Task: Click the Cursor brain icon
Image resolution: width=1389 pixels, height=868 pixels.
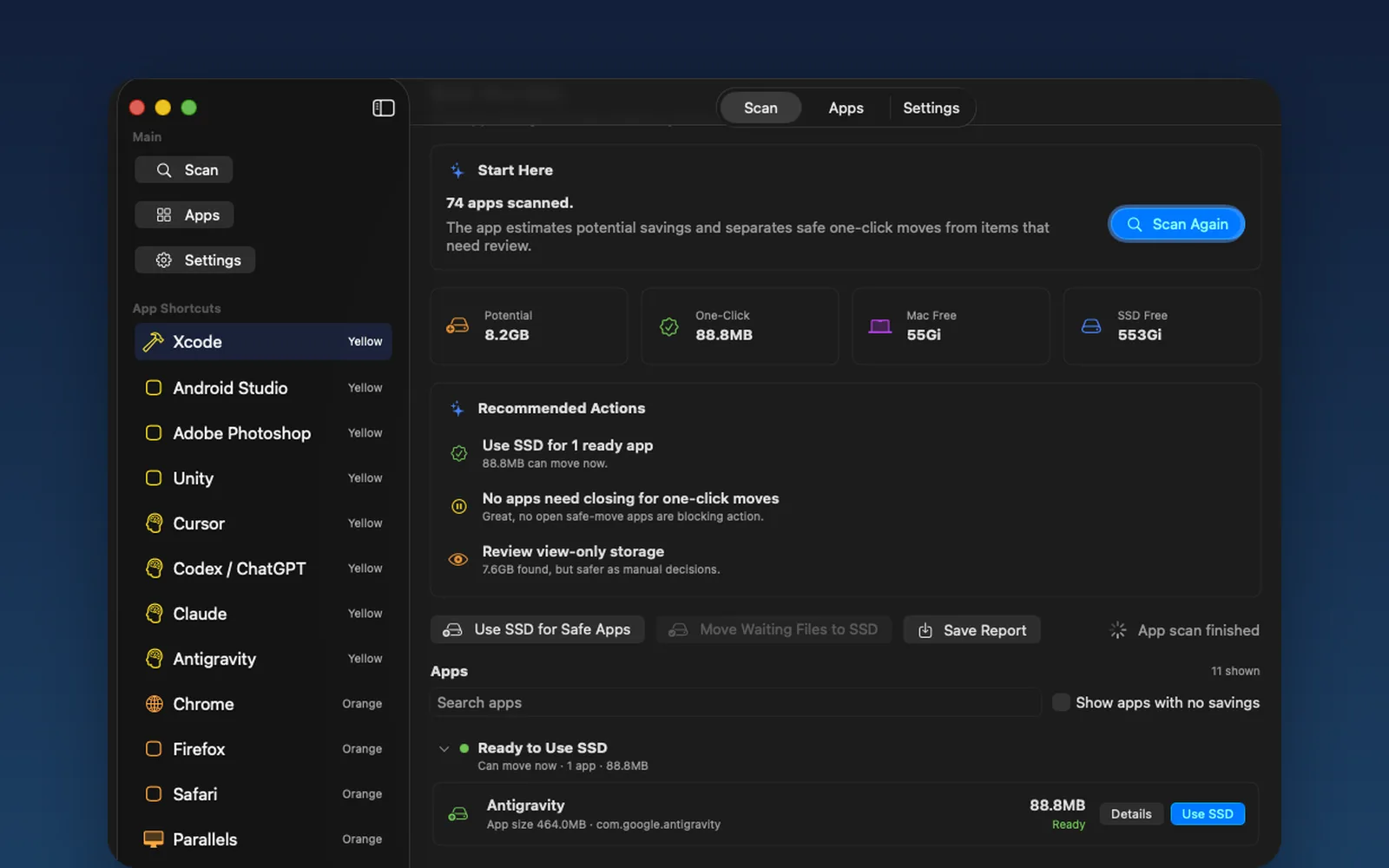Action: [154, 523]
